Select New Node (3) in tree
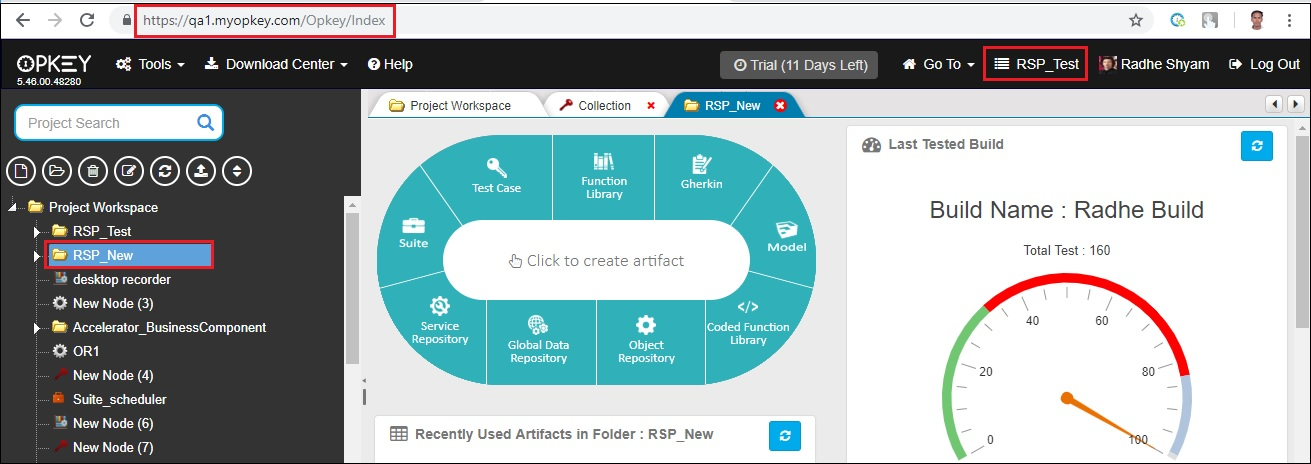Image resolution: width=1311 pixels, height=464 pixels. 102,303
